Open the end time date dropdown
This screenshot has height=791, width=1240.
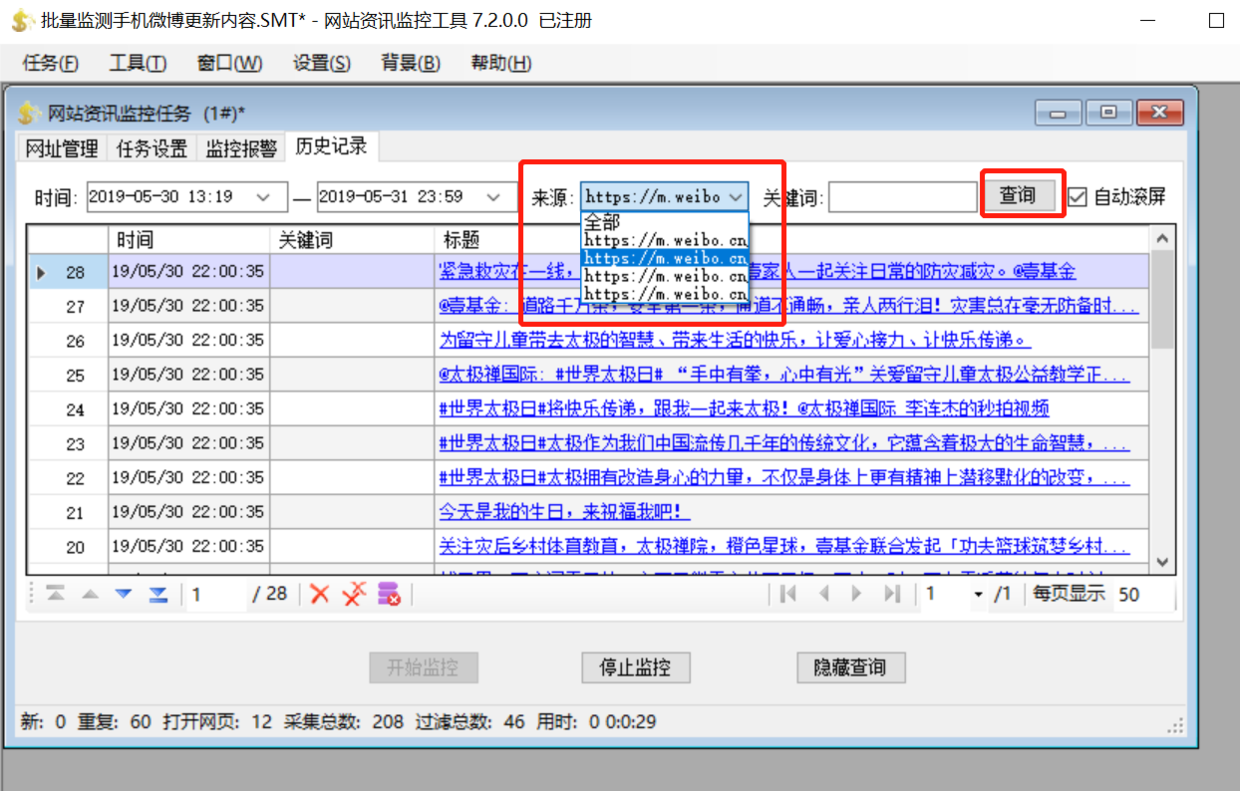494,197
